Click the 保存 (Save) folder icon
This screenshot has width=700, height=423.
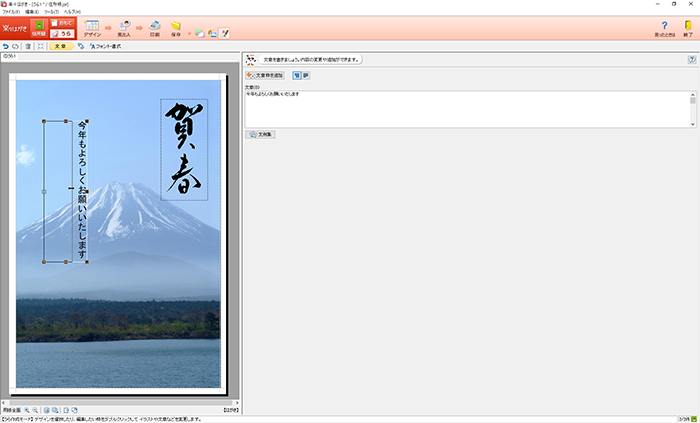click(176, 28)
